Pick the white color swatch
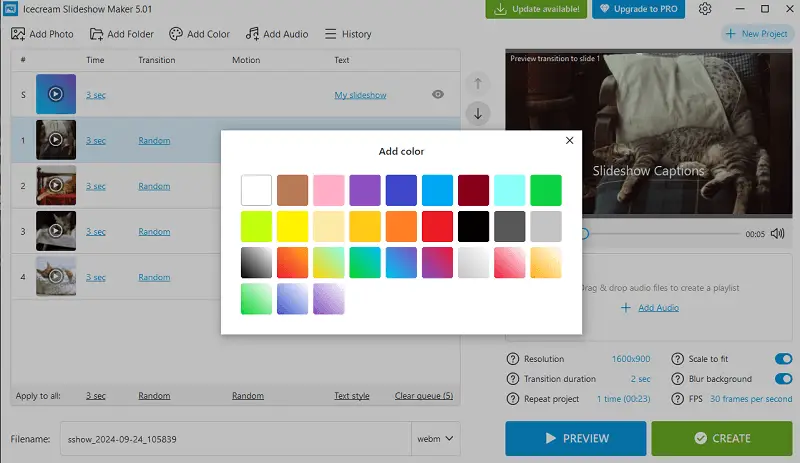 [x=256, y=190]
